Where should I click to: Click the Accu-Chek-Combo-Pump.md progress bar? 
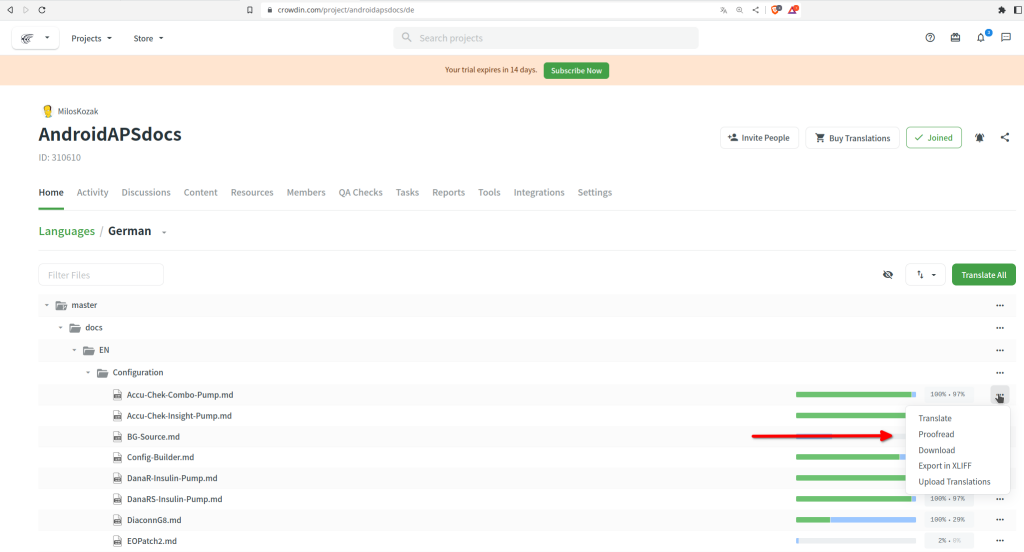856,395
